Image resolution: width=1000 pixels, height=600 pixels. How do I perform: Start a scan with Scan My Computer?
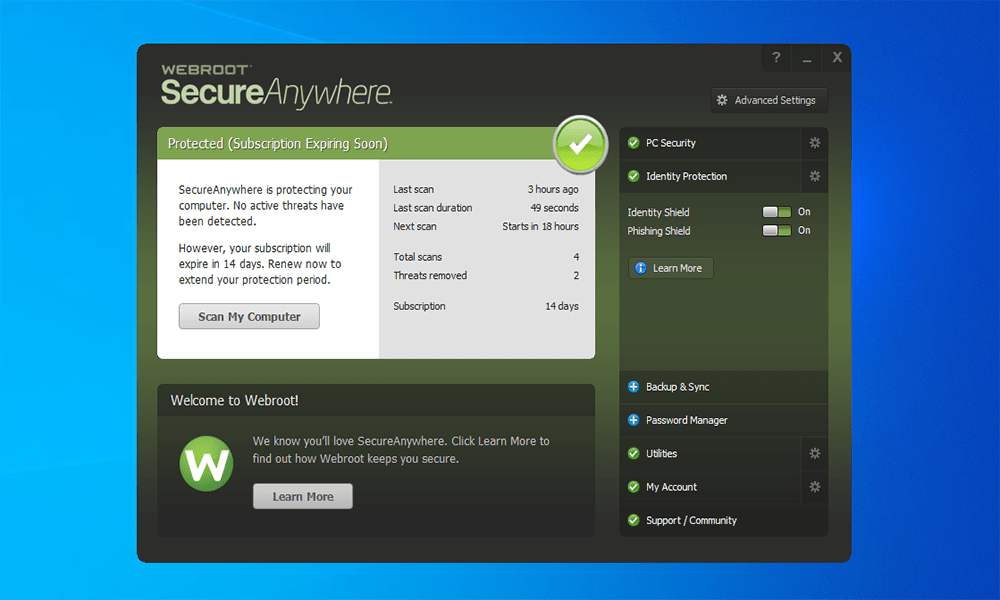coord(249,316)
